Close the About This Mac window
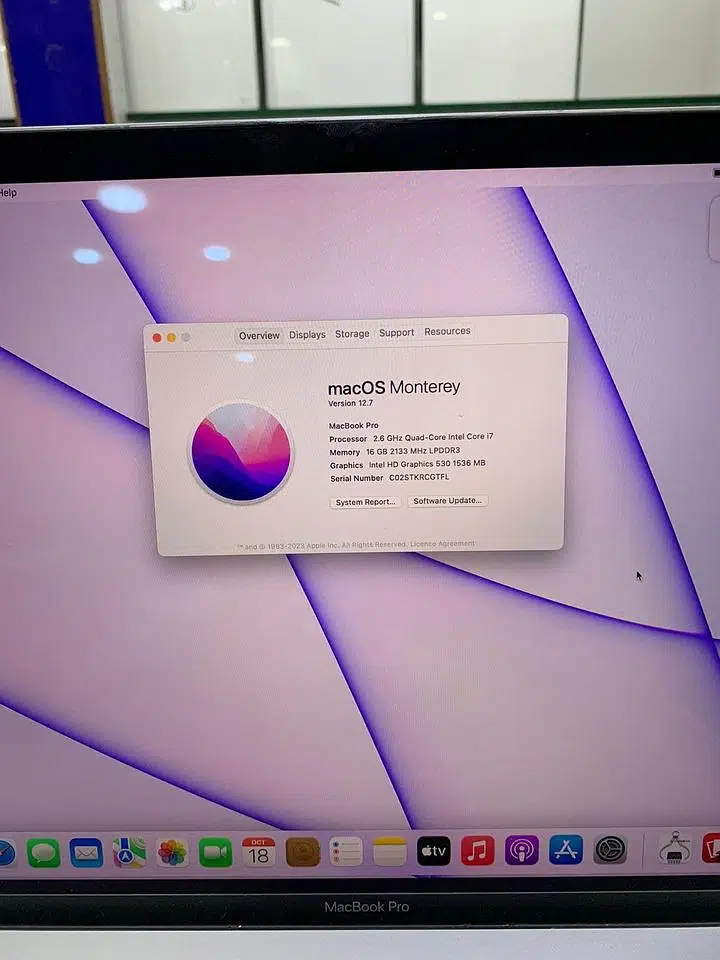Viewport: 720px width, 960px height. coord(157,338)
